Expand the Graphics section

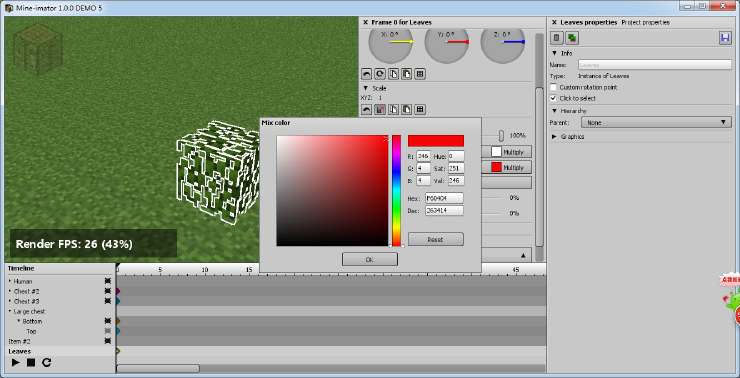coord(555,136)
